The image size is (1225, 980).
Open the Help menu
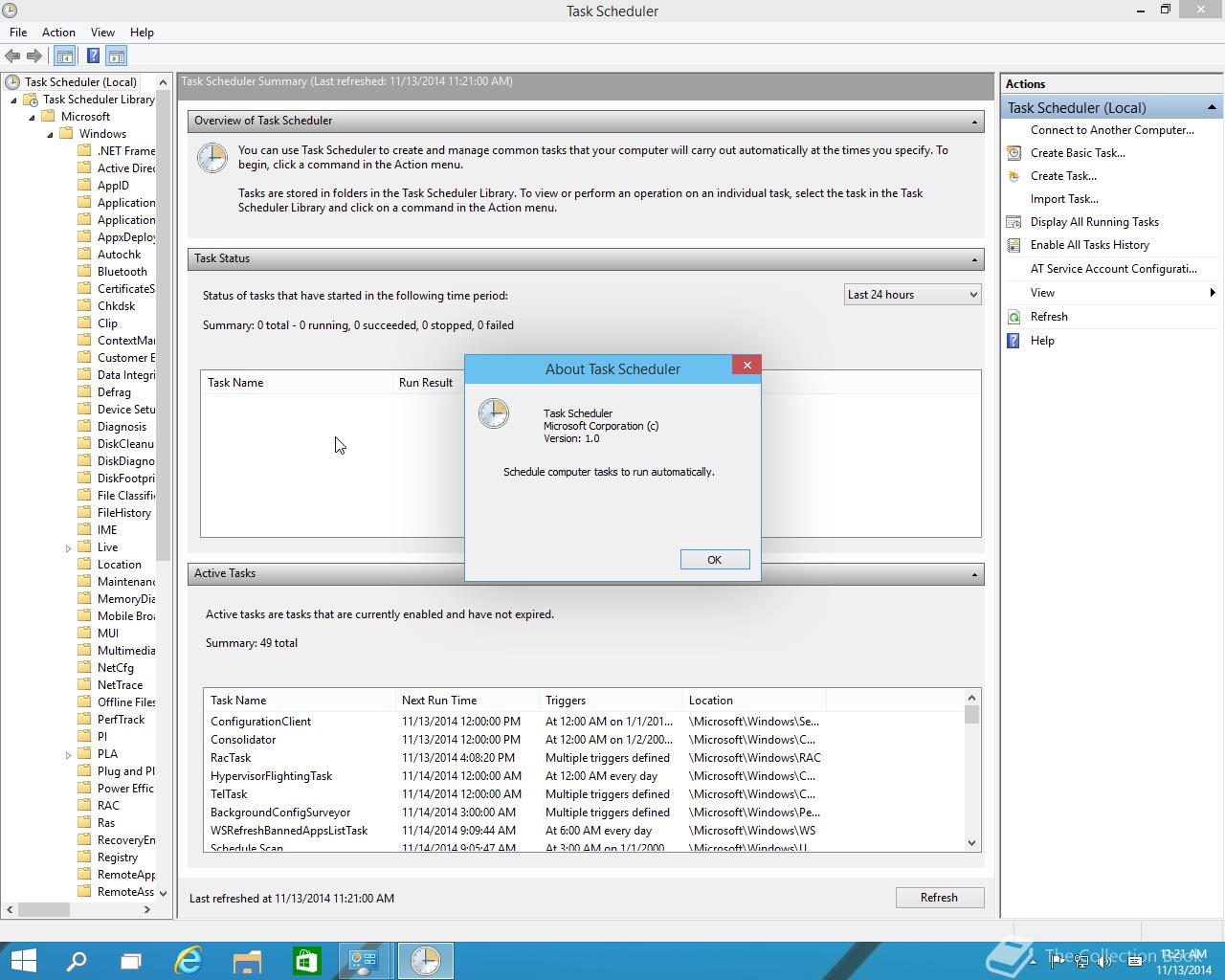(142, 33)
